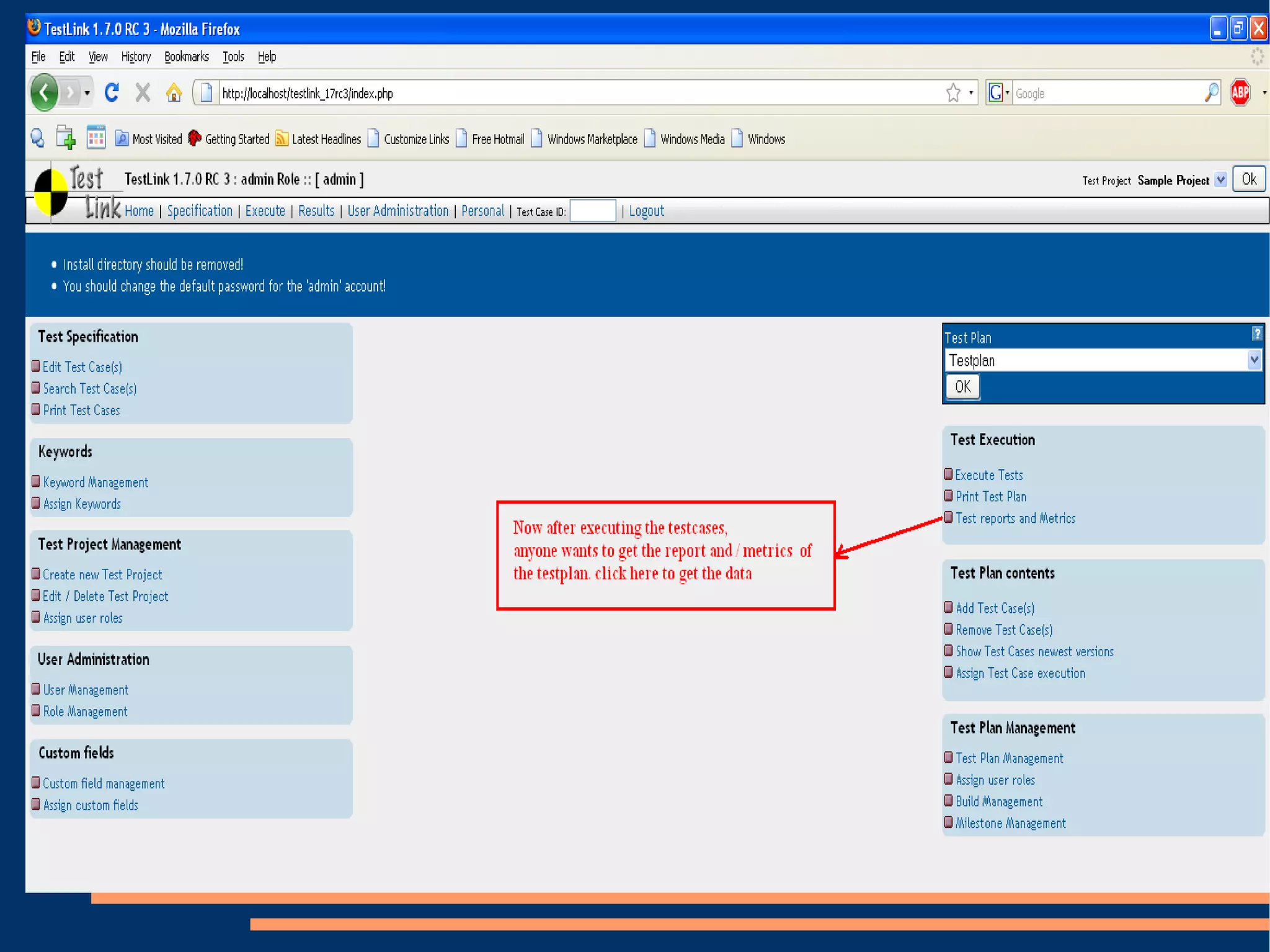Open the Customize Links bookmark
Viewport: 1270px width, 952px height.
(x=408, y=139)
